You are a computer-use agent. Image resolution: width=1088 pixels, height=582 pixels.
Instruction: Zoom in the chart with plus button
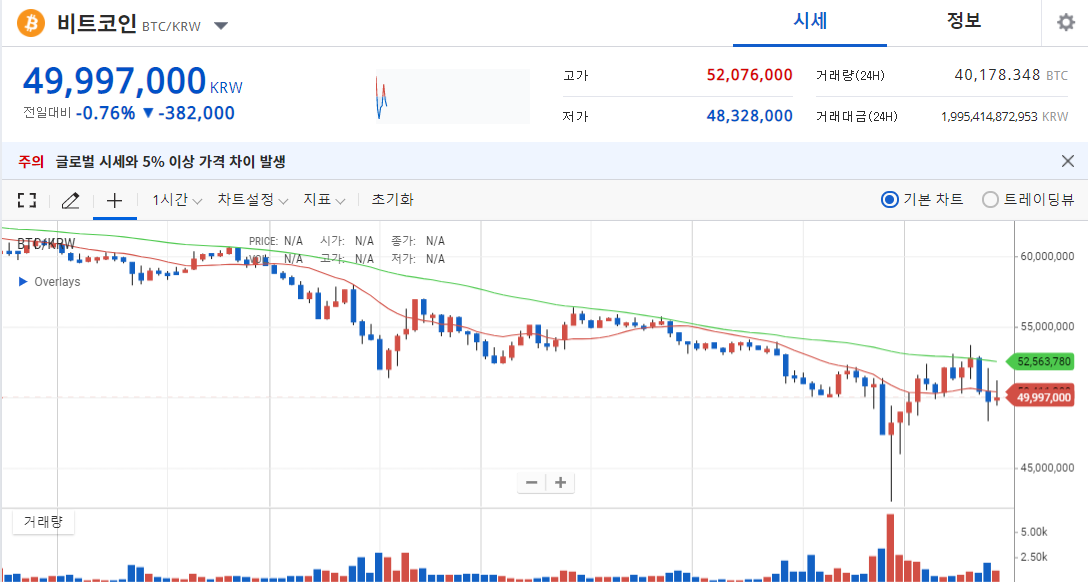coord(561,483)
